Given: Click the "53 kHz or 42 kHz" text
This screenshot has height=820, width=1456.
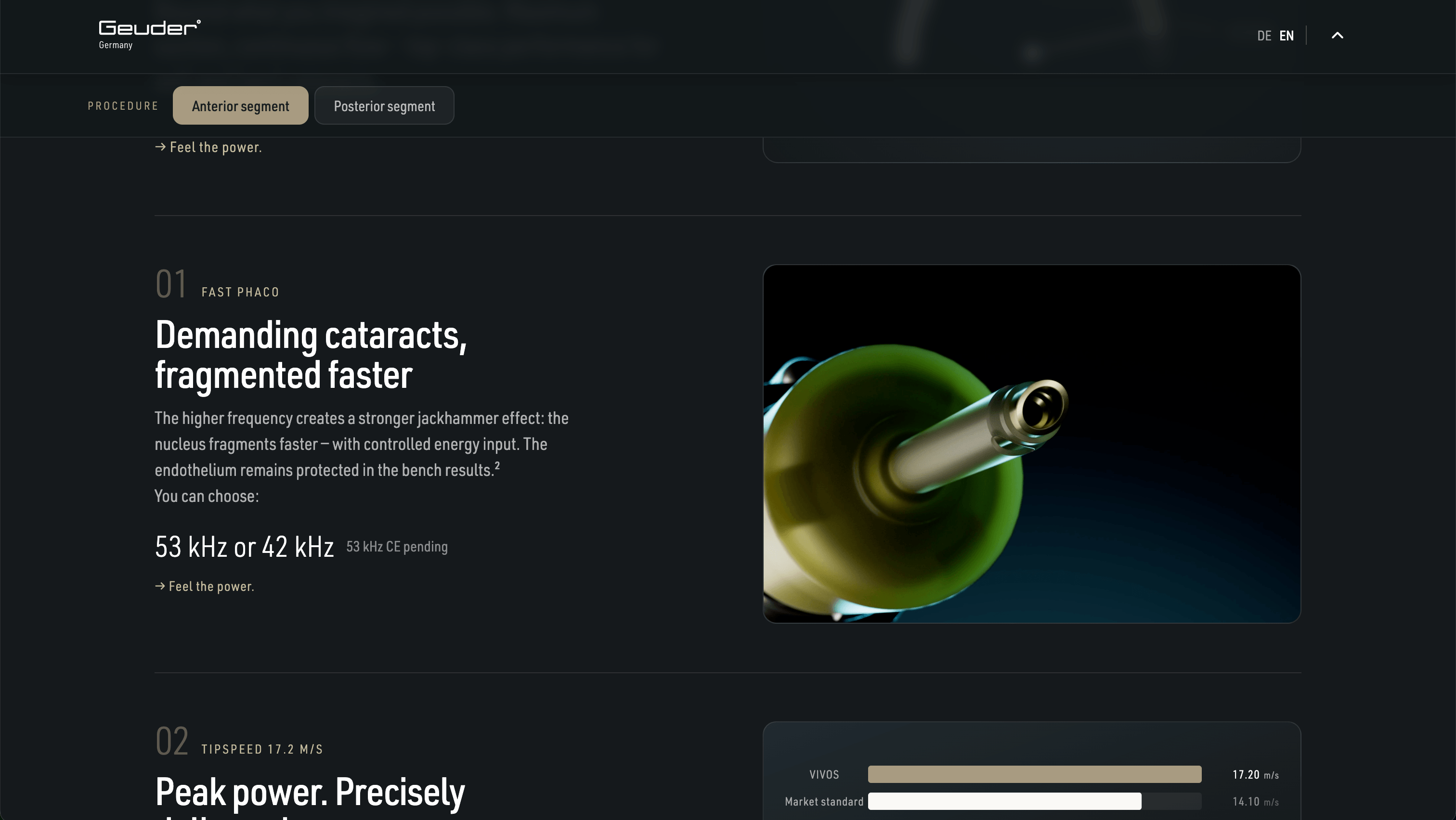Looking at the screenshot, I should pos(244,547).
